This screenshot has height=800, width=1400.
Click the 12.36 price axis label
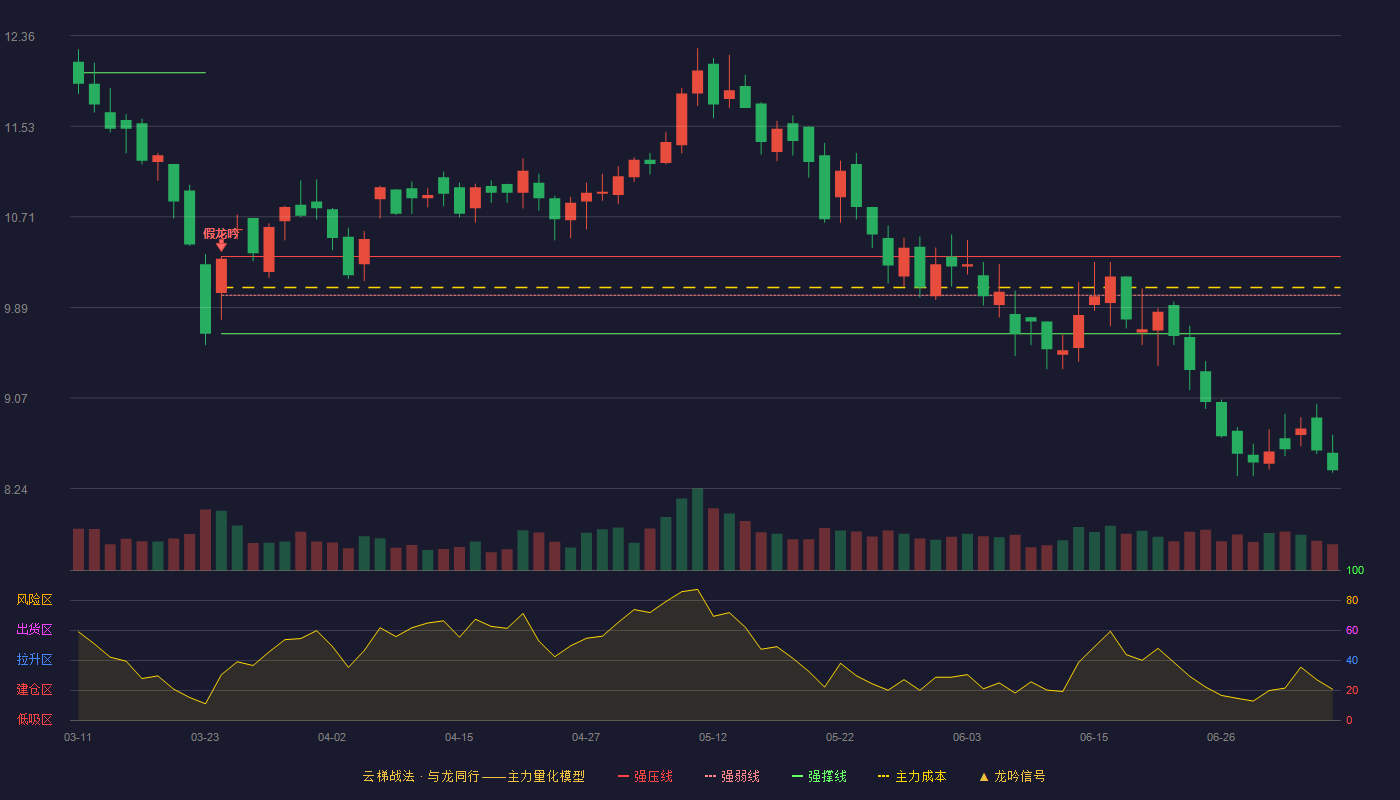coord(19,37)
